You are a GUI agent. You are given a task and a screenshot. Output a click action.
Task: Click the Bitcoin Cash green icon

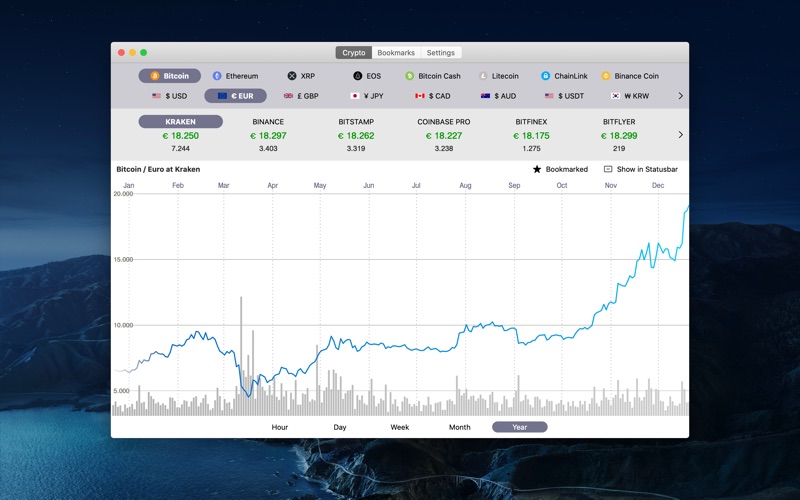[409, 76]
